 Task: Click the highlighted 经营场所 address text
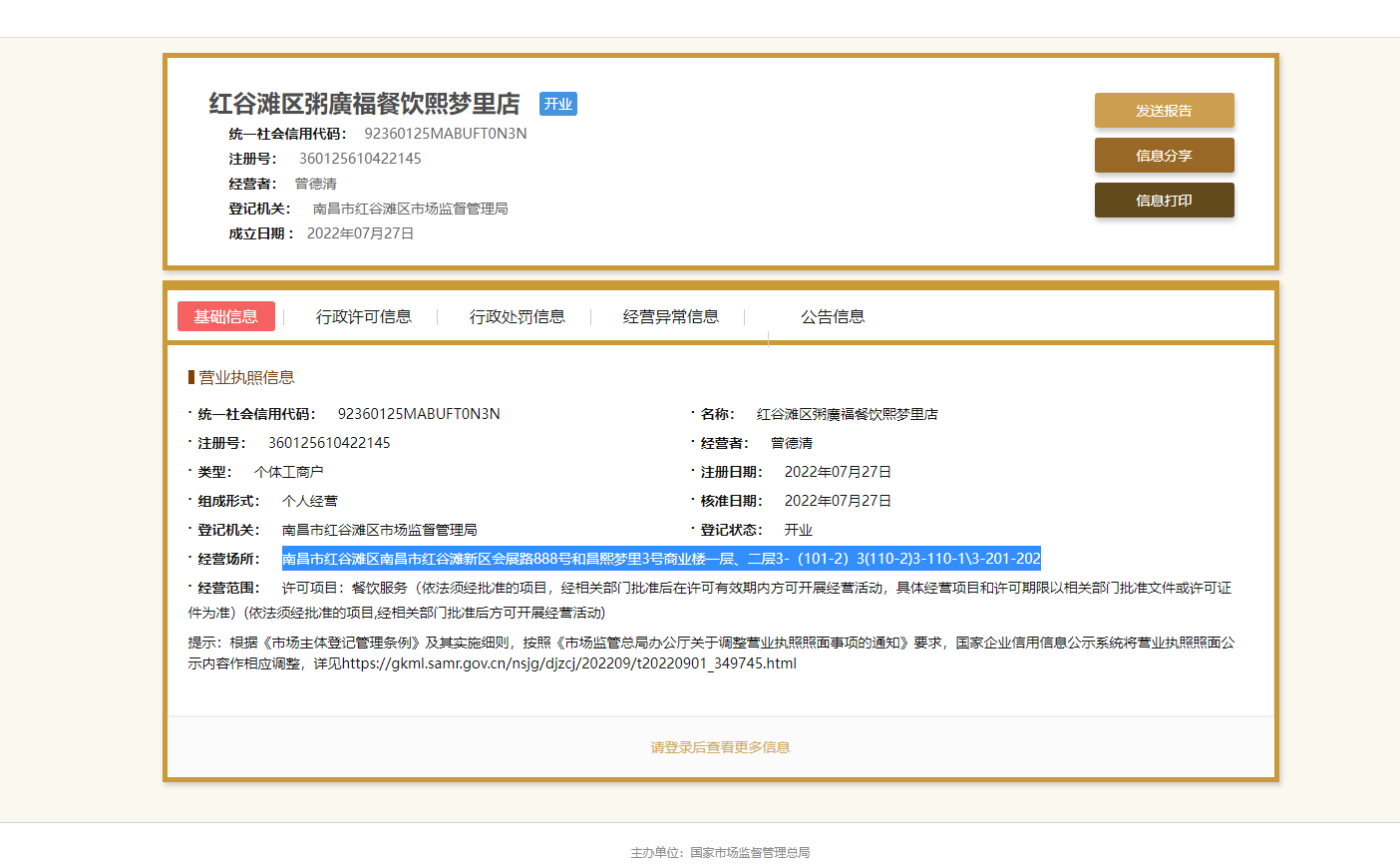(x=661, y=559)
